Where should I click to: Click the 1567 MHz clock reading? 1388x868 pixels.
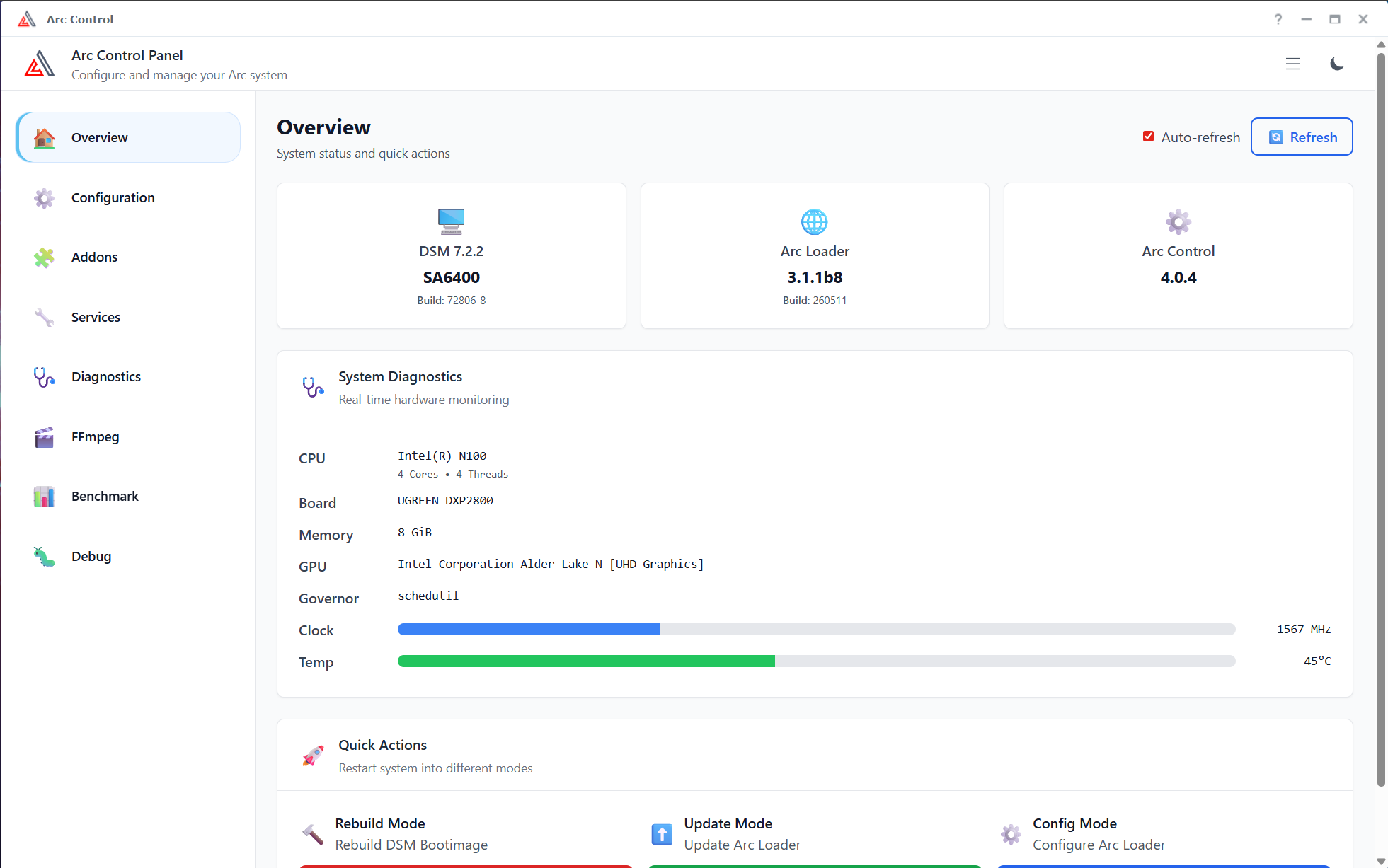click(1304, 630)
